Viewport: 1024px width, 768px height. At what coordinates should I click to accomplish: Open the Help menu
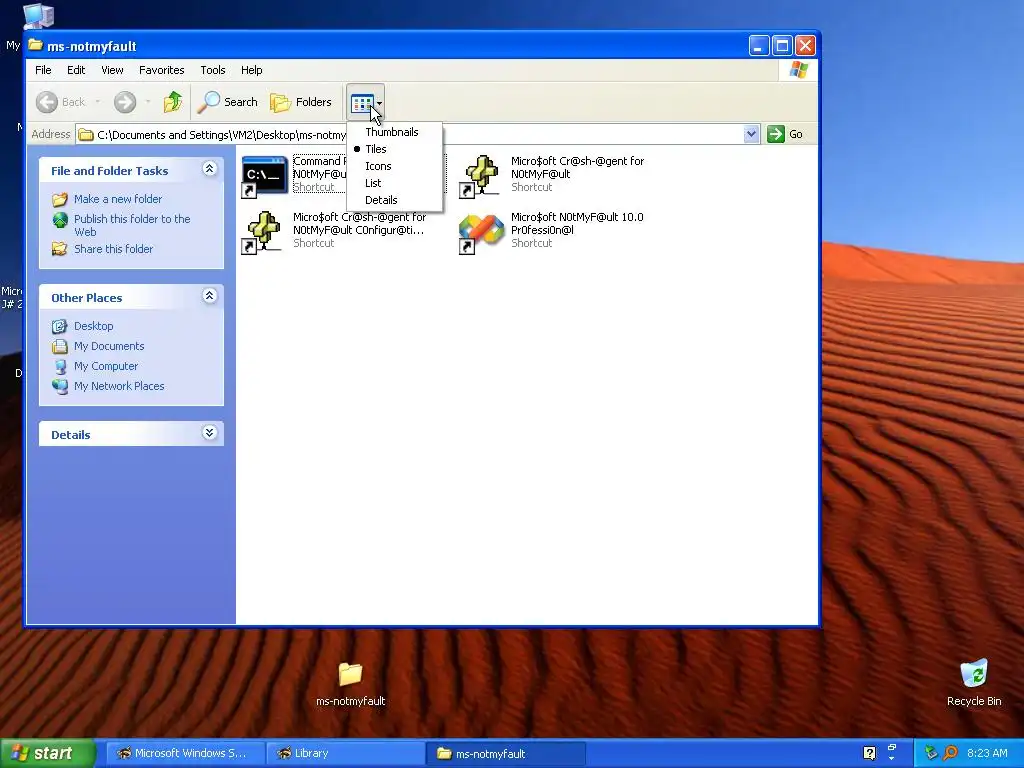[251, 70]
